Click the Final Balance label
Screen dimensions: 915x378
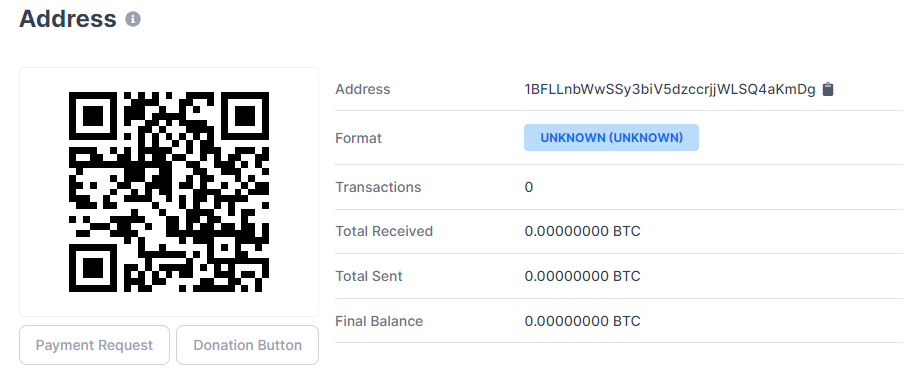pos(379,321)
